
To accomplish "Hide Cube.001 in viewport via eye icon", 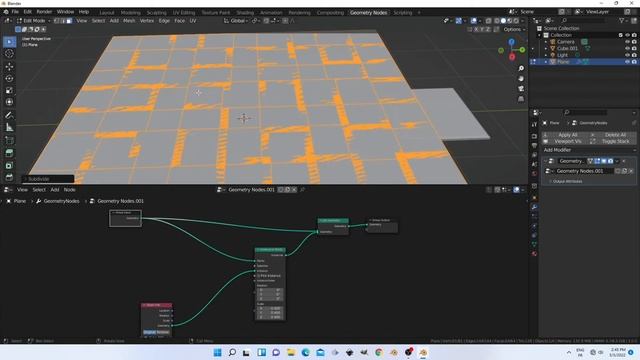I will pos(627,48).
